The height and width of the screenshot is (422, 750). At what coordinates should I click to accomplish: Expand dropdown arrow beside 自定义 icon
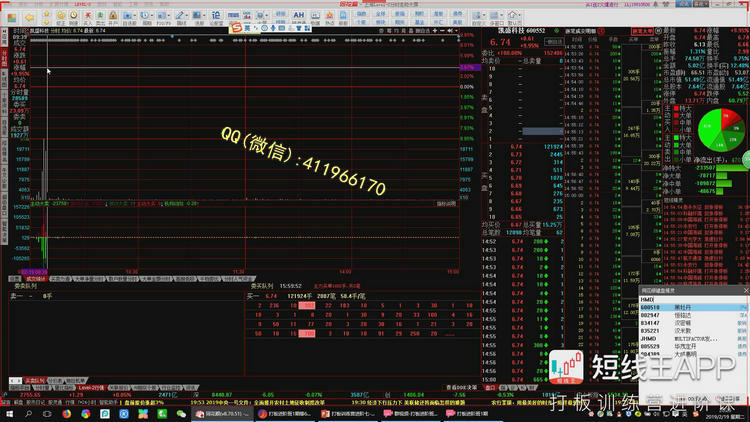[x=483, y=17]
